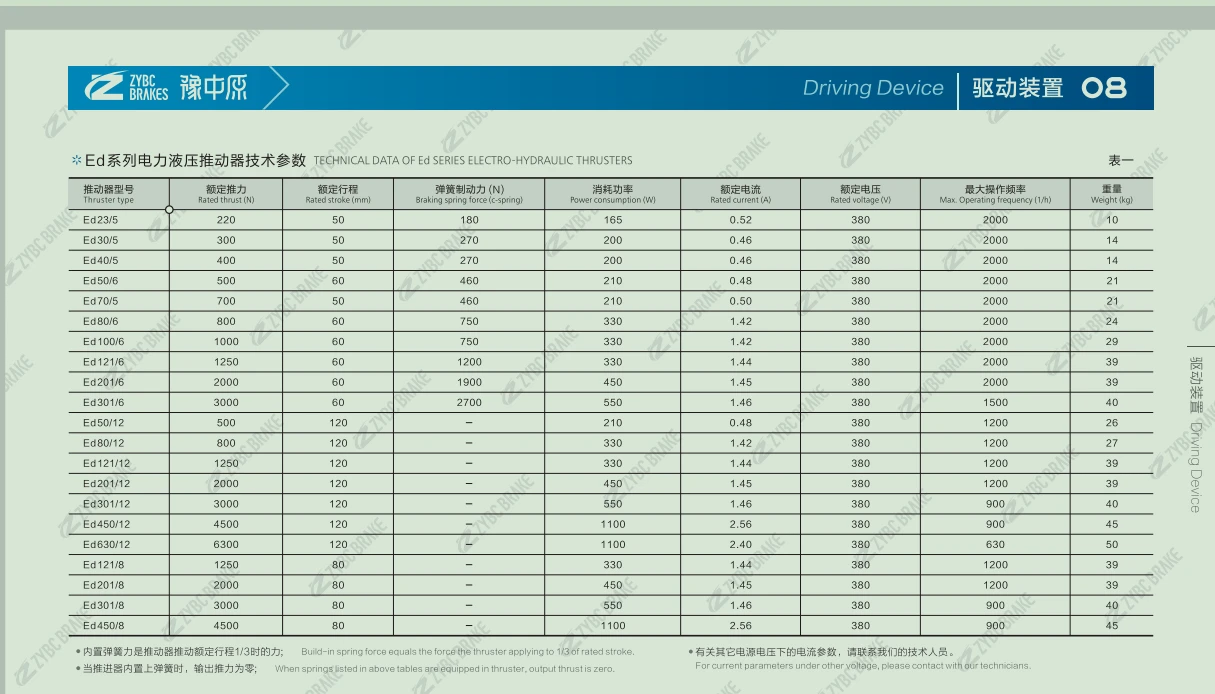This screenshot has height=694, width=1215.
Task: Click the max frequency value 630
Action: click(x=995, y=545)
